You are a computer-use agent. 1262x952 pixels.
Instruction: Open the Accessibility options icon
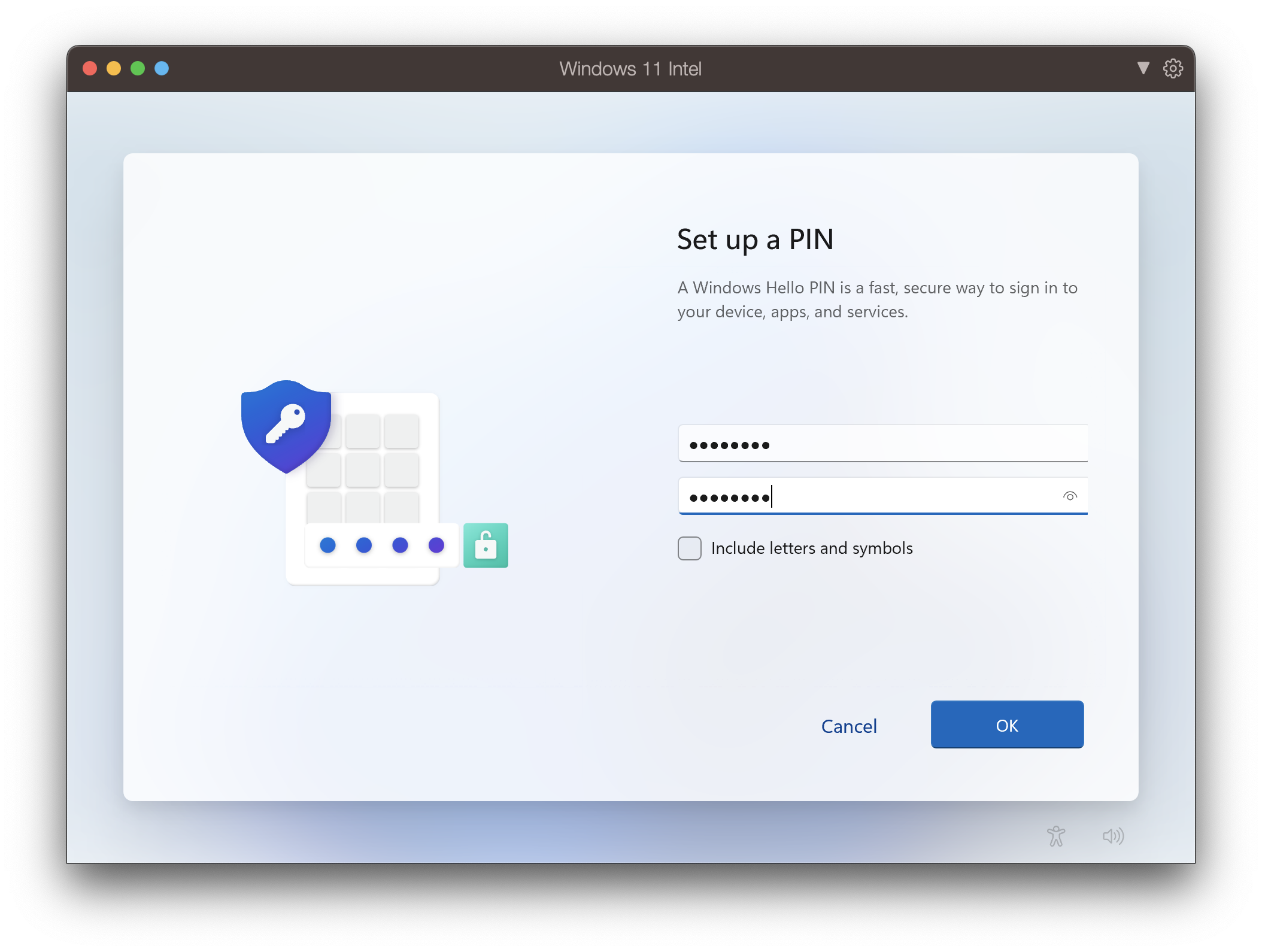click(x=1056, y=836)
